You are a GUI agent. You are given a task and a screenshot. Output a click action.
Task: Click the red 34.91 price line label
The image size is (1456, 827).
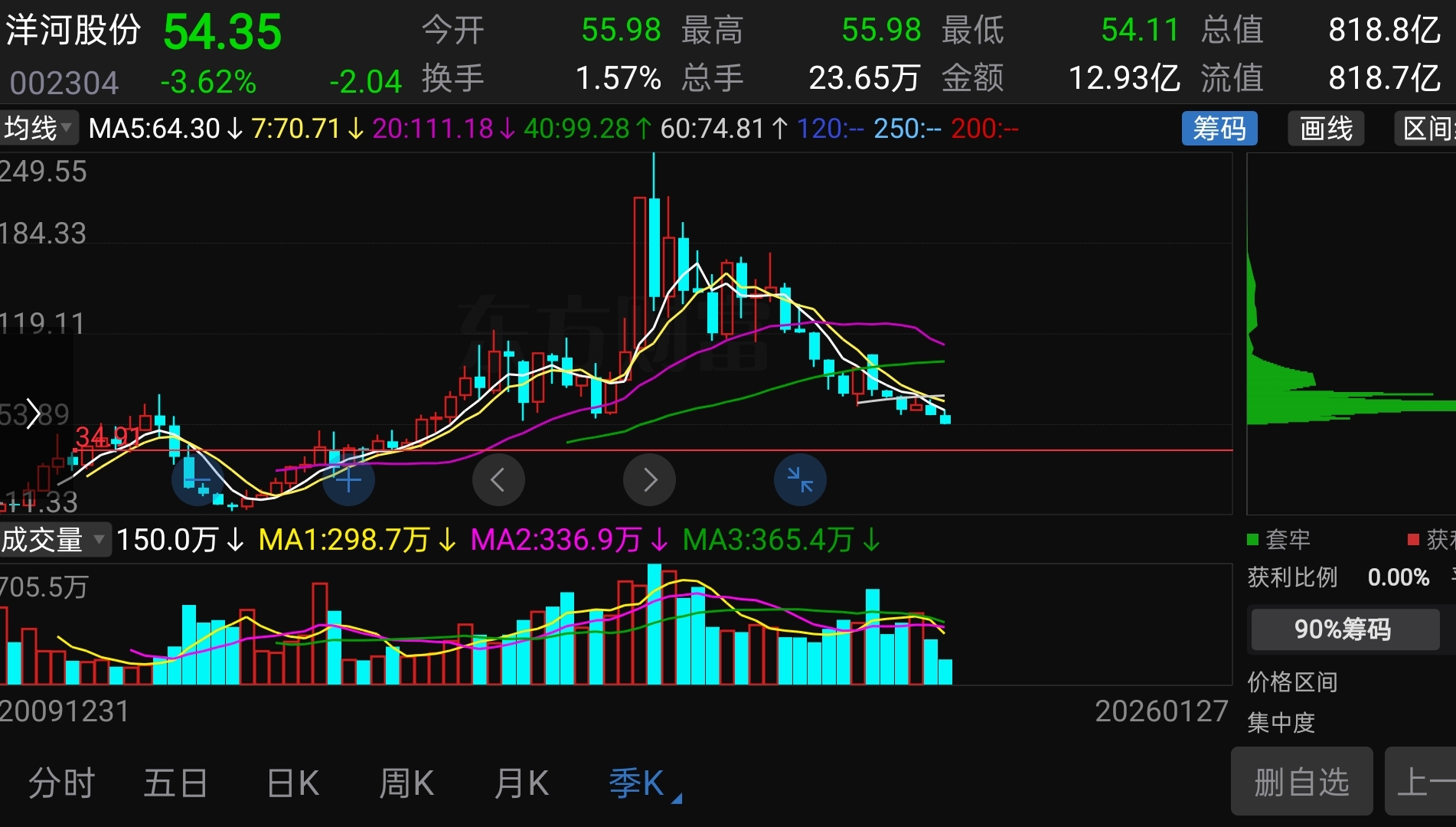[x=107, y=436]
